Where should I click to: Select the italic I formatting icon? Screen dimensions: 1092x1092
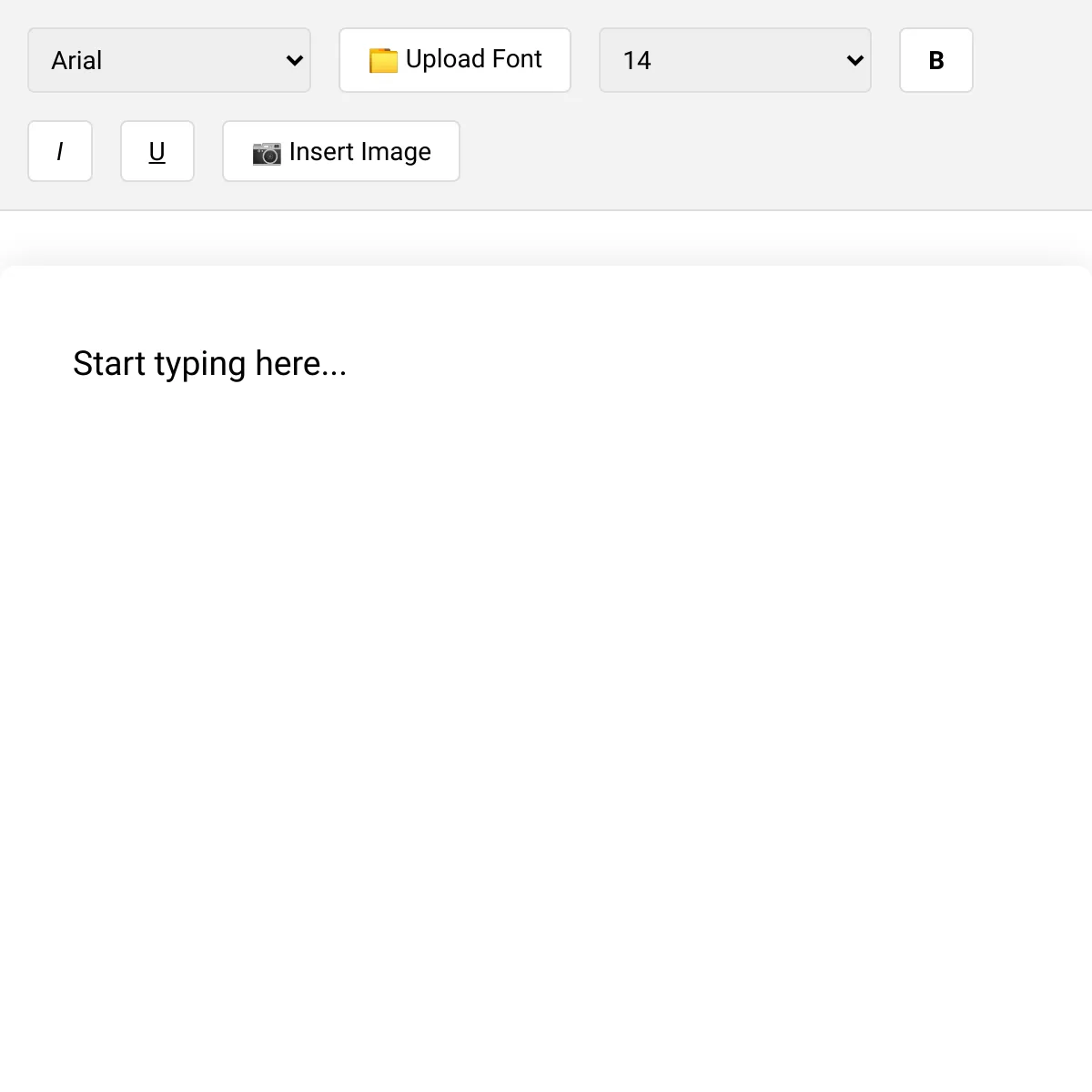tap(60, 151)
